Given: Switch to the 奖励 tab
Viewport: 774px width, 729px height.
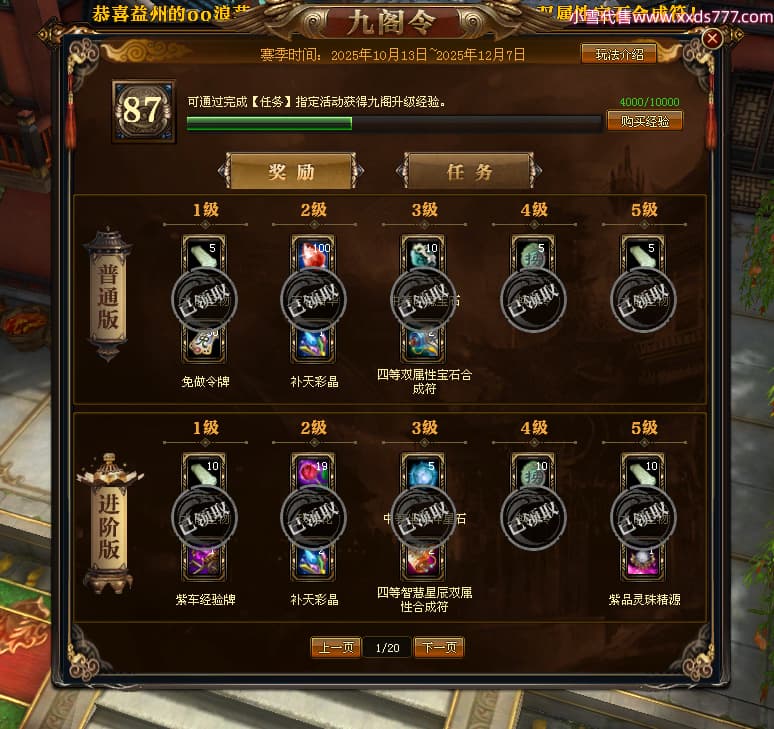Looking at the screenshot, I should (x=291, y=171).
